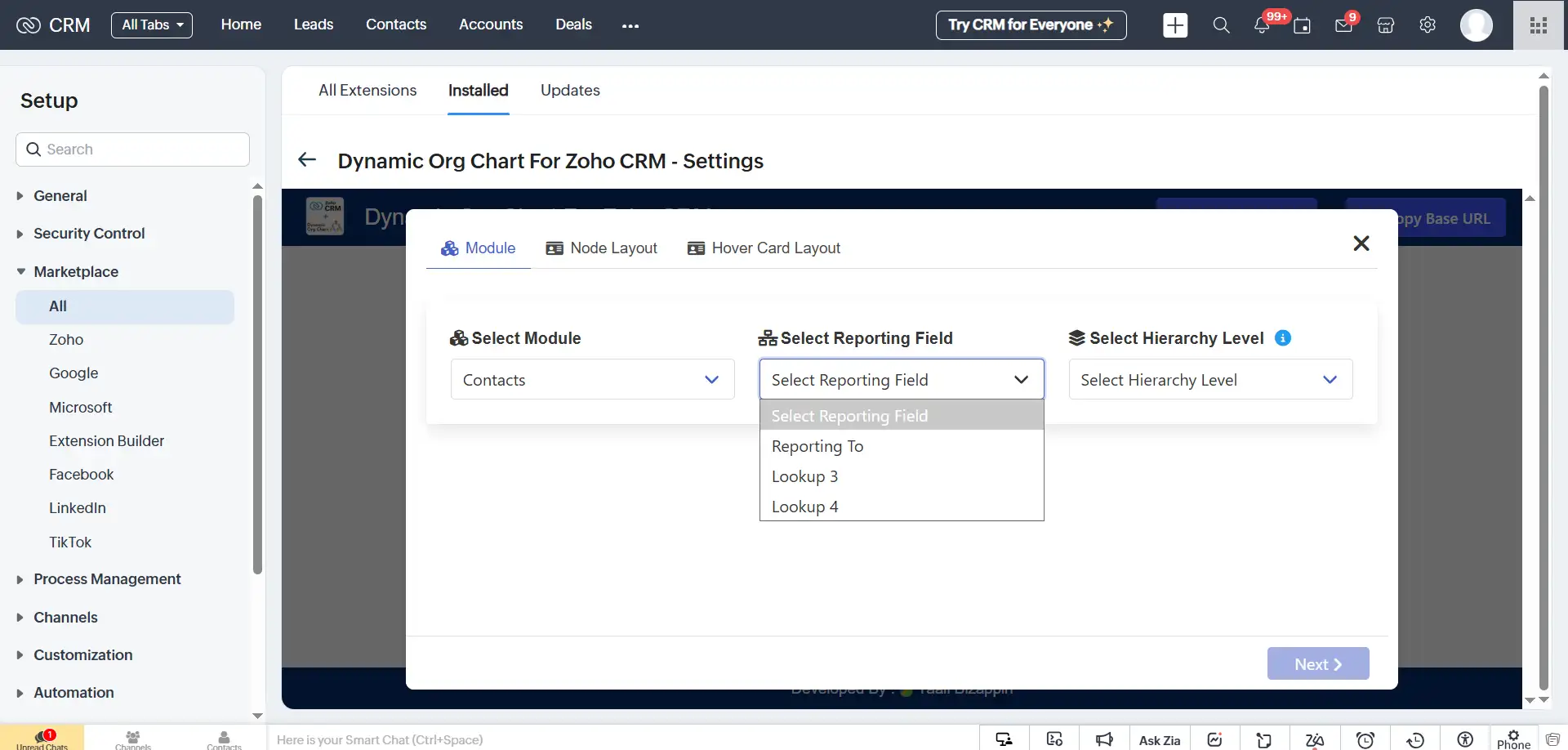1568x750 pixels.
Task: Choose Reporting To from the list
Action: (817, 447)
